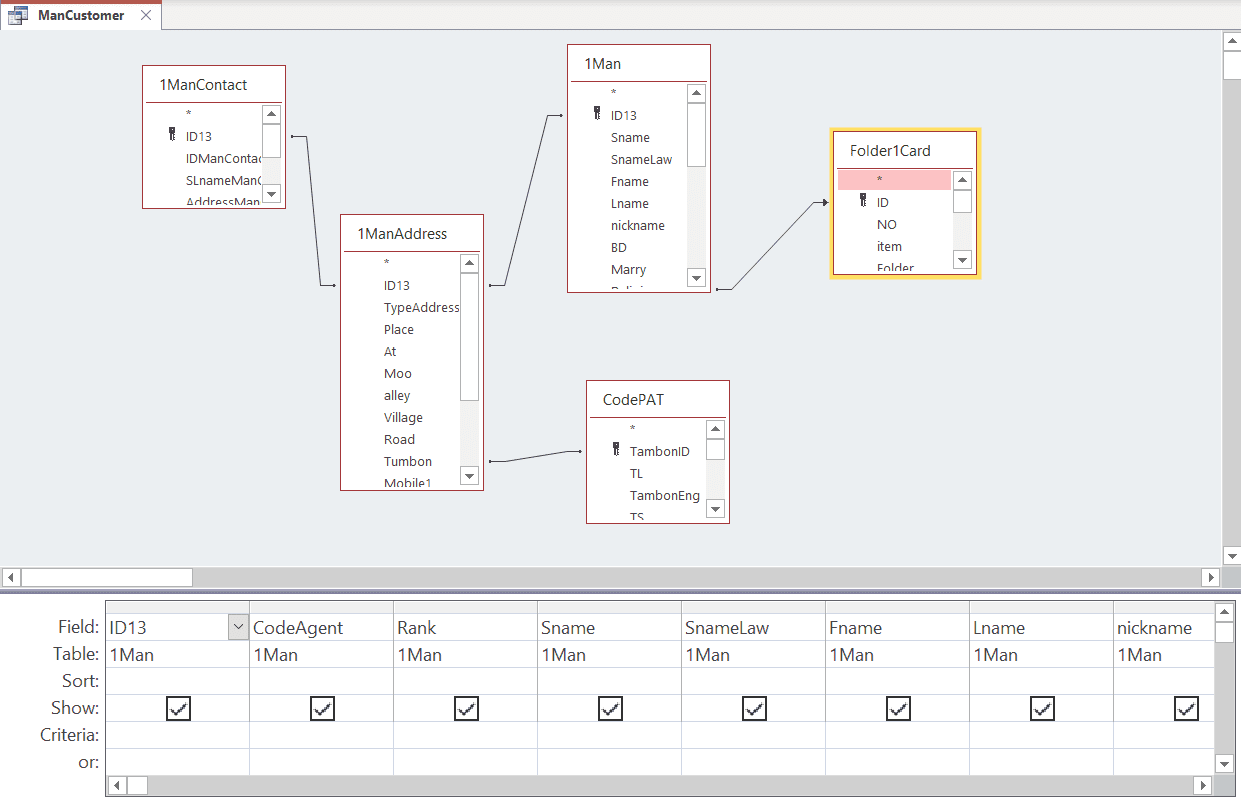Select item field in Folder1Card
Viewport: 1241px width, 802px height.
tap(889, 246)
